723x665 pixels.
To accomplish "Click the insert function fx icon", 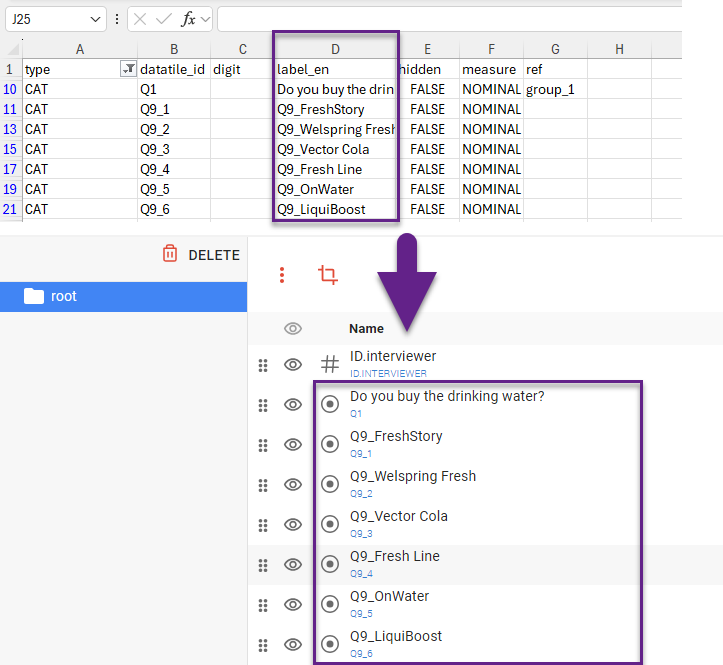I will 188,19.
